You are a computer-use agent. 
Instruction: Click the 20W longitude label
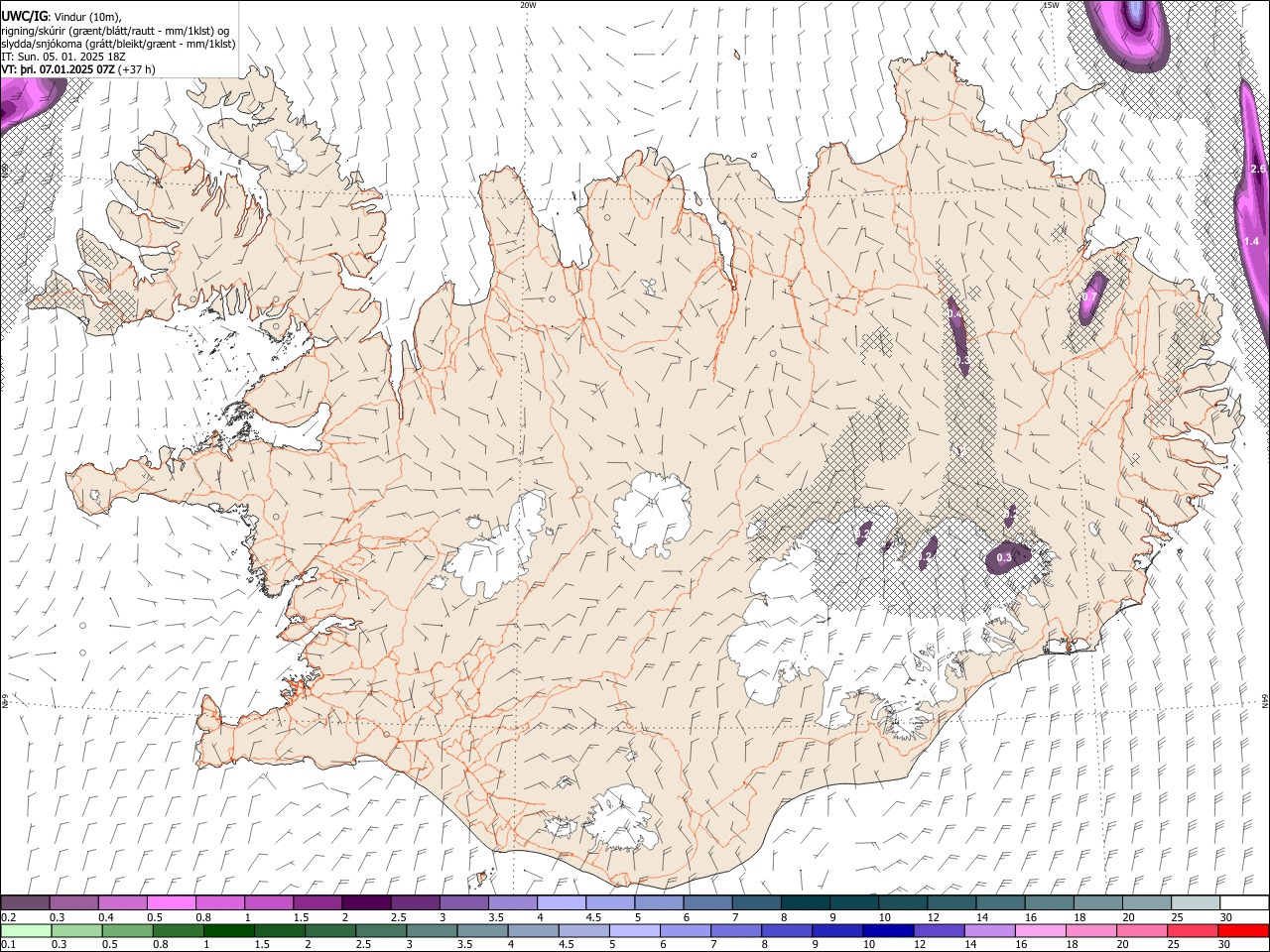528,5
